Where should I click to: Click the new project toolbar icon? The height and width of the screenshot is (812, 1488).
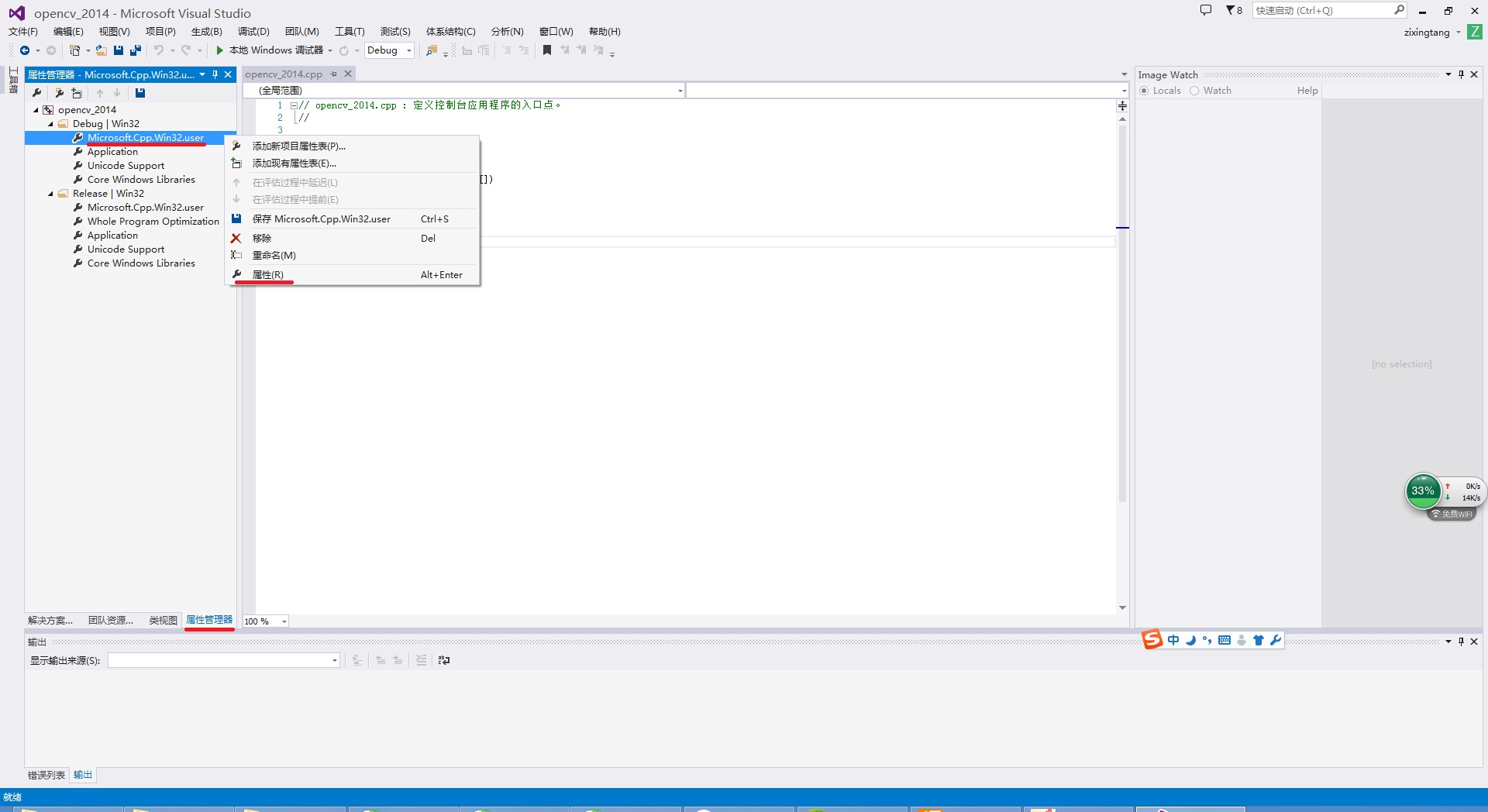[x=74, y=50]
